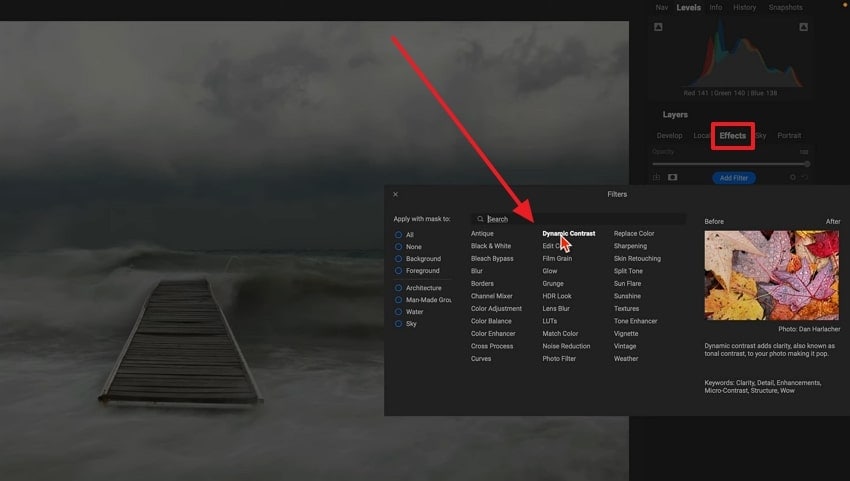Click the Before/After leaves preview image
The height and width of the screenshot is (481, 850).
coord(771,275)
